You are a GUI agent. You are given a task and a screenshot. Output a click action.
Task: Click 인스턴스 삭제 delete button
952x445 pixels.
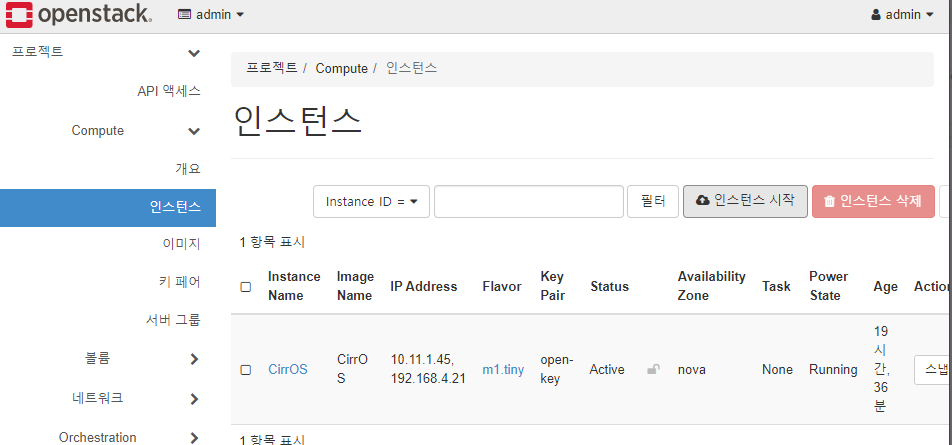click(x=873, y=202)
